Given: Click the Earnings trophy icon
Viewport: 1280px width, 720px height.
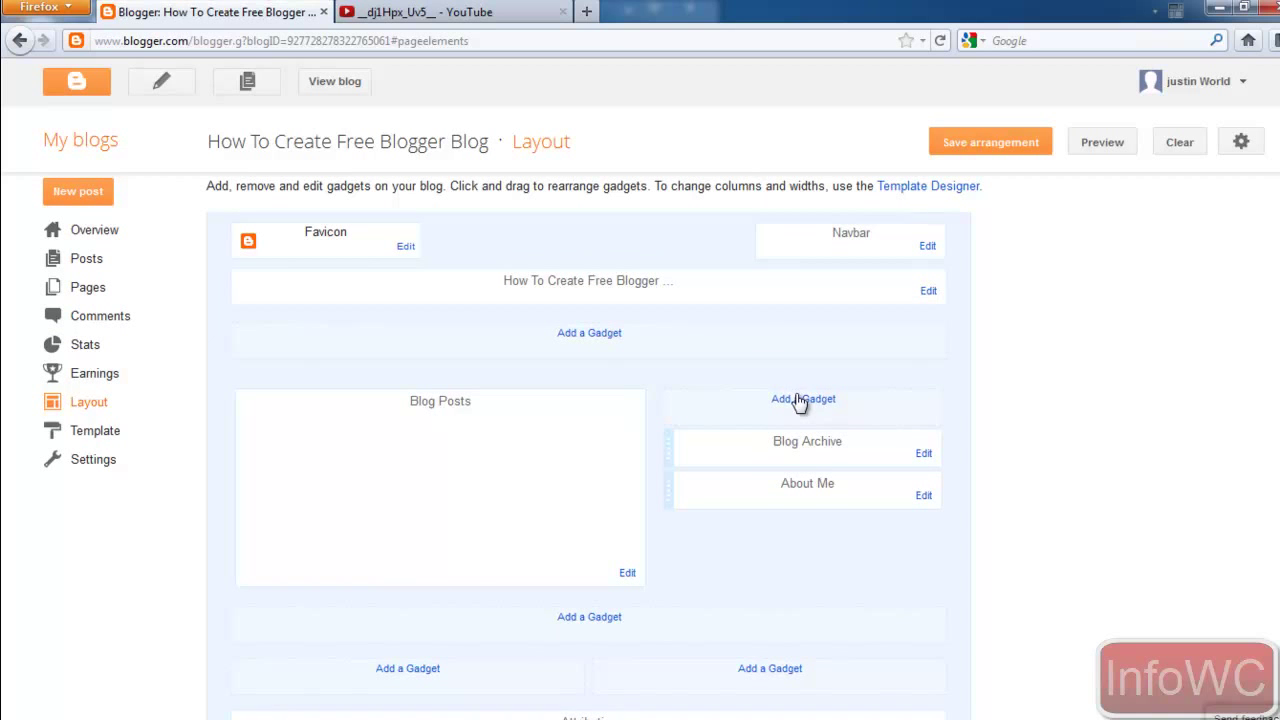Looking at the screenshot, I should pos(53,373).
